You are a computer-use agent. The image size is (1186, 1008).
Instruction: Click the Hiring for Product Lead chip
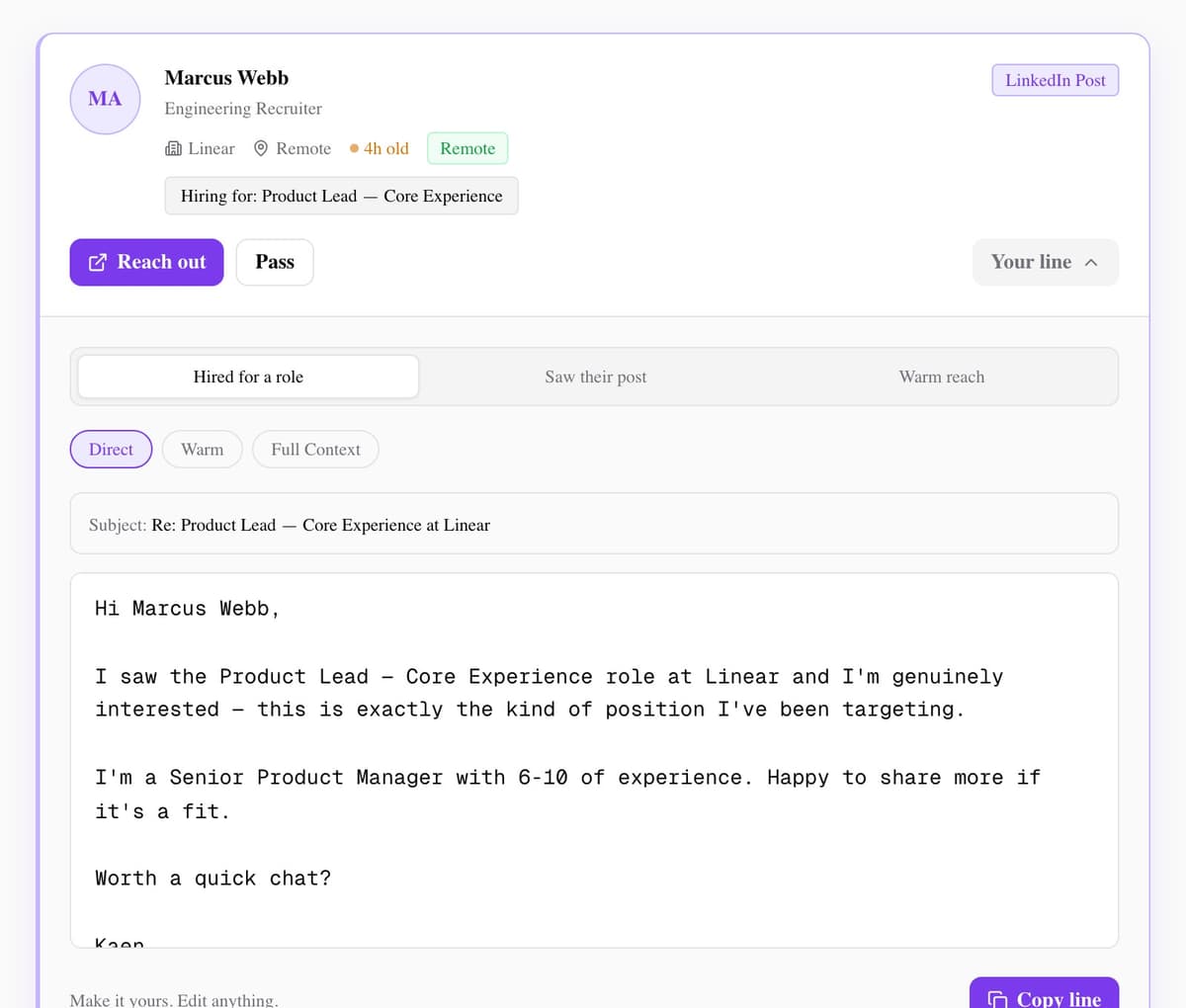pos(341,196)
